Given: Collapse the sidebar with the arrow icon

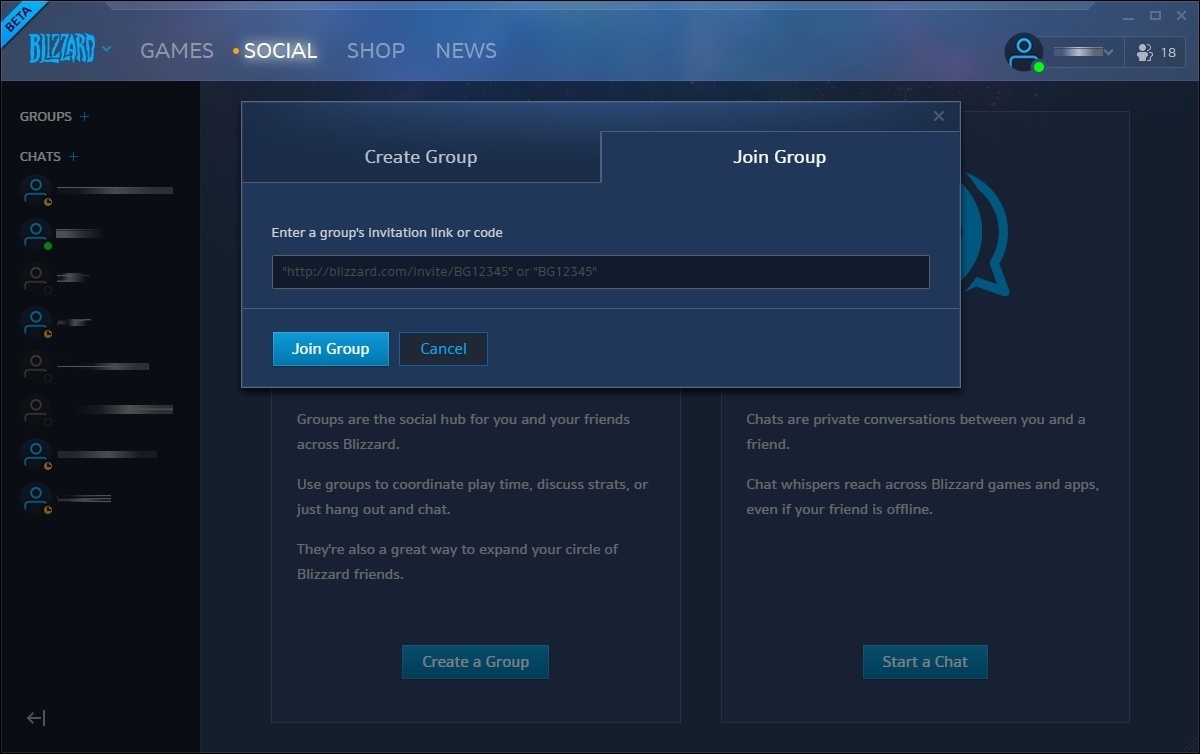Looking at the screenshot, I should pos(36,718).
